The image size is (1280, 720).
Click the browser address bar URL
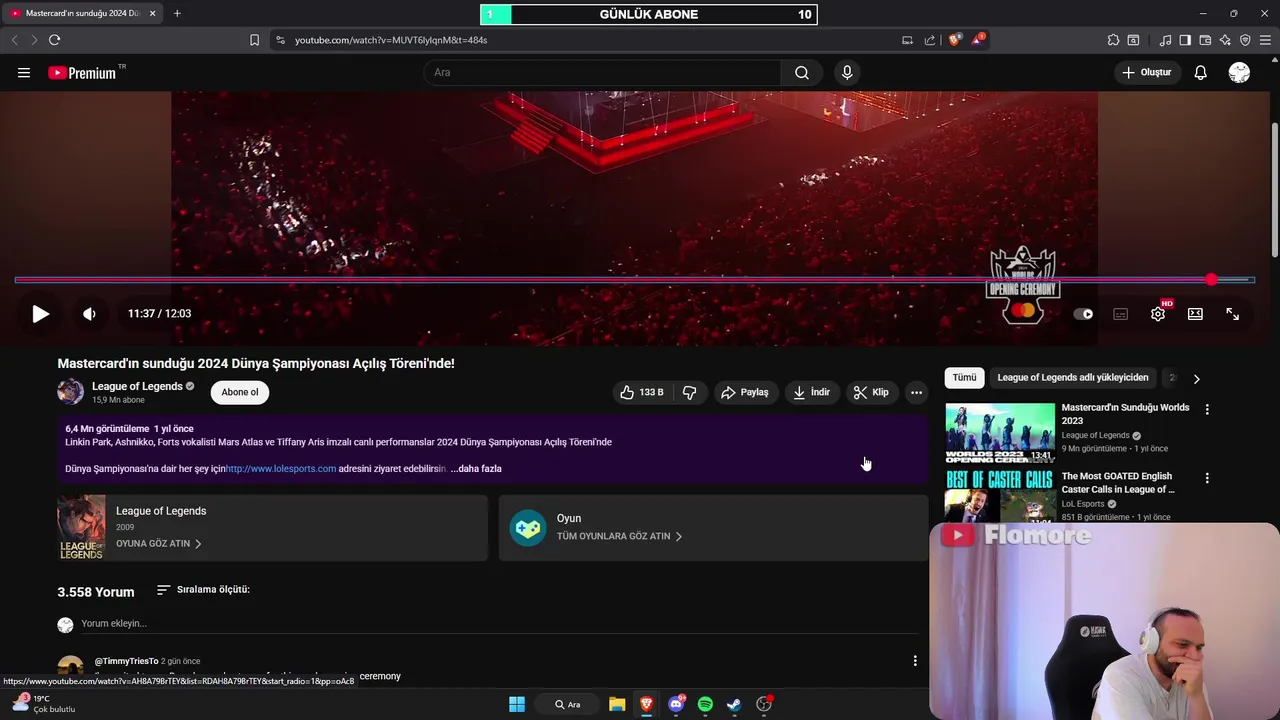(391, 40)
